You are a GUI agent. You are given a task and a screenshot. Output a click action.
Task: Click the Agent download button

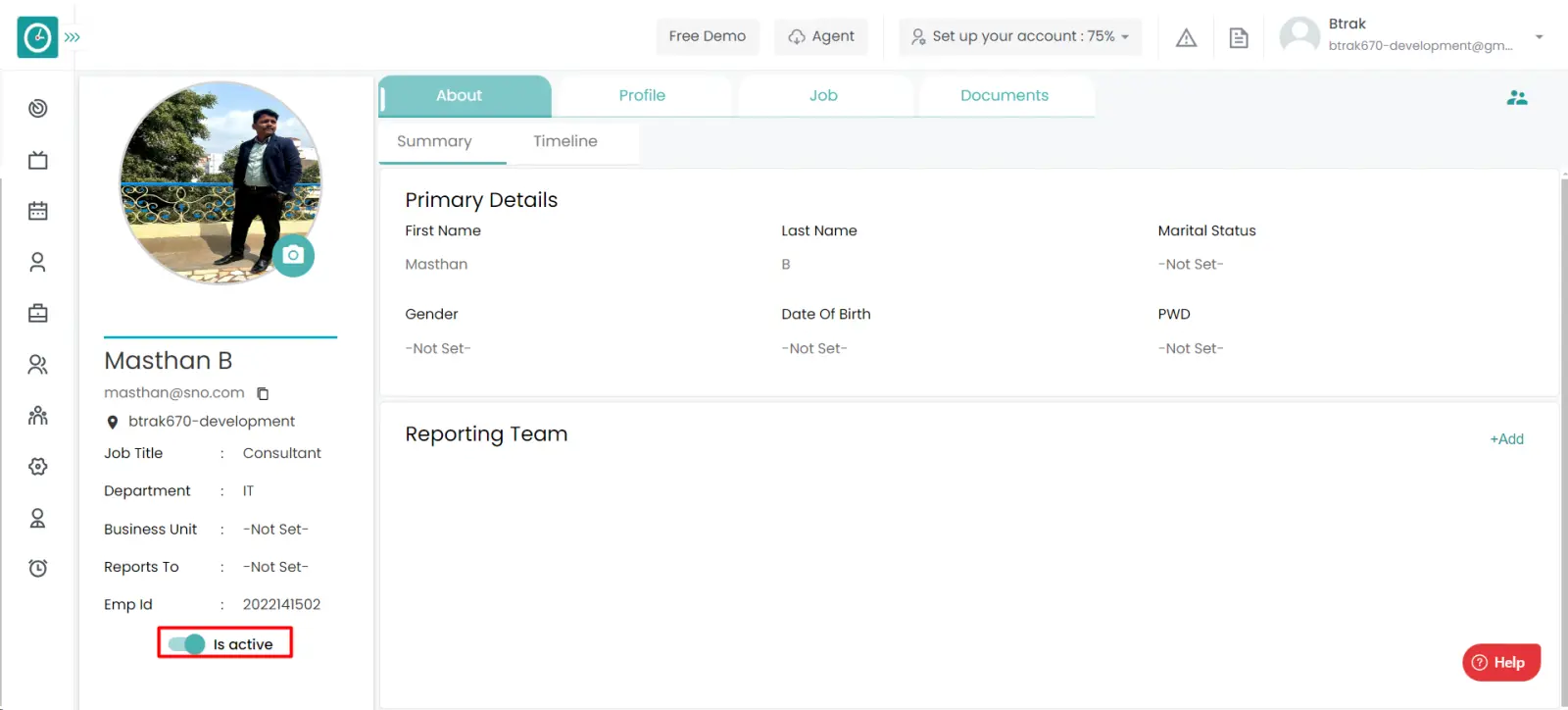coord(821,36)
